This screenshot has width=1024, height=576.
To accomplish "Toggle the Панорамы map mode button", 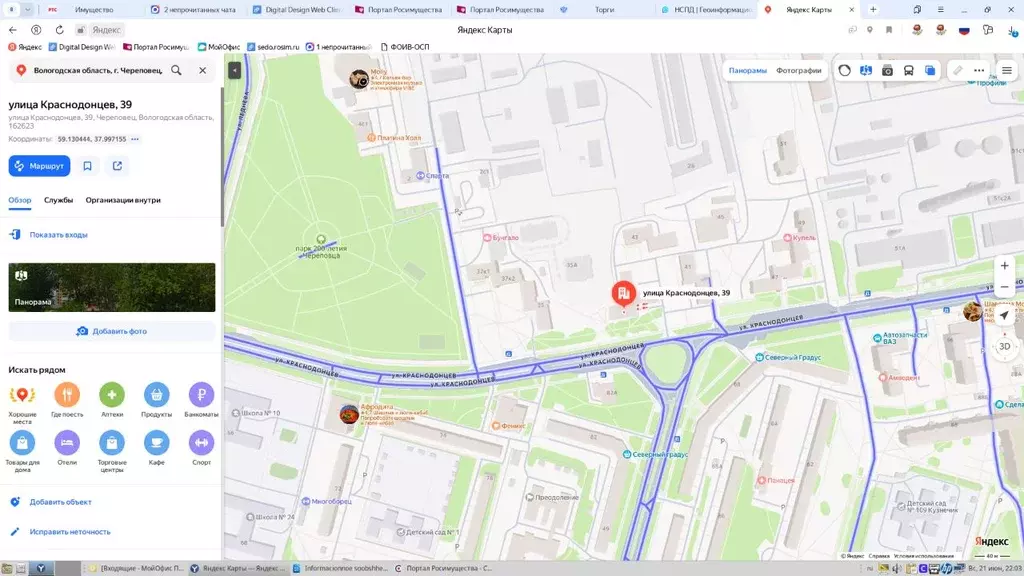I will click(x=748, y=70).
